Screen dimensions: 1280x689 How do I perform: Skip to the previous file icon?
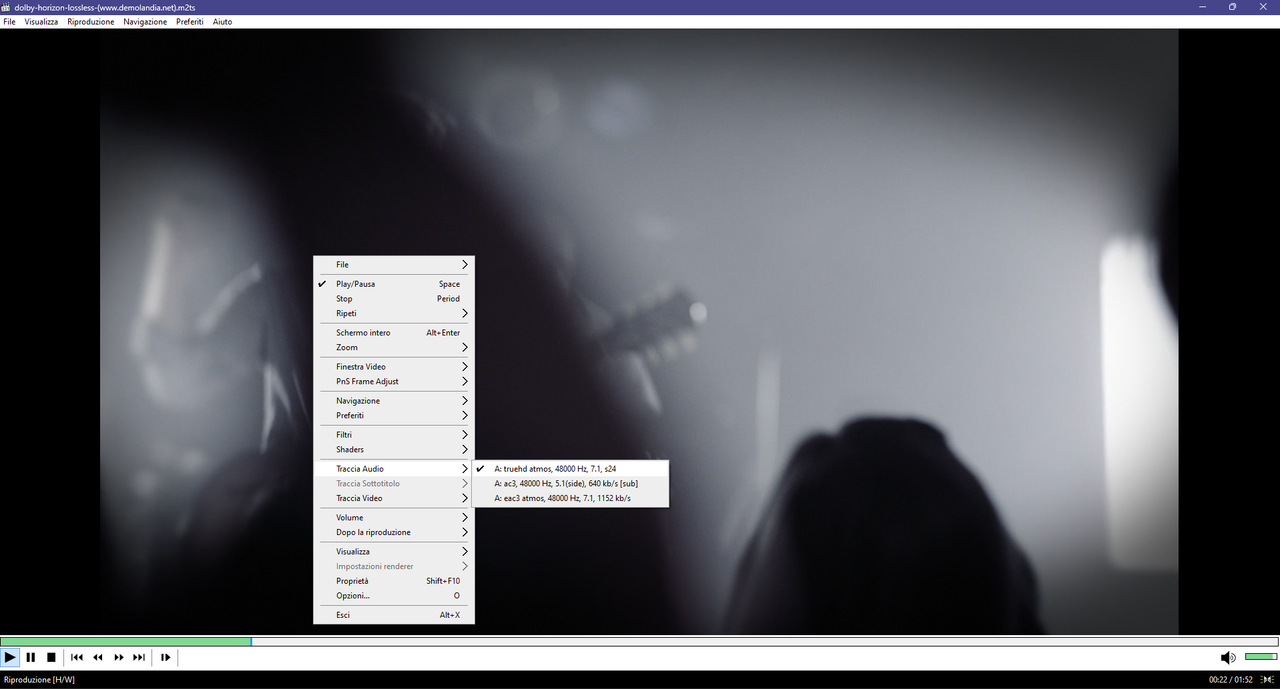(x=77, y=657)
